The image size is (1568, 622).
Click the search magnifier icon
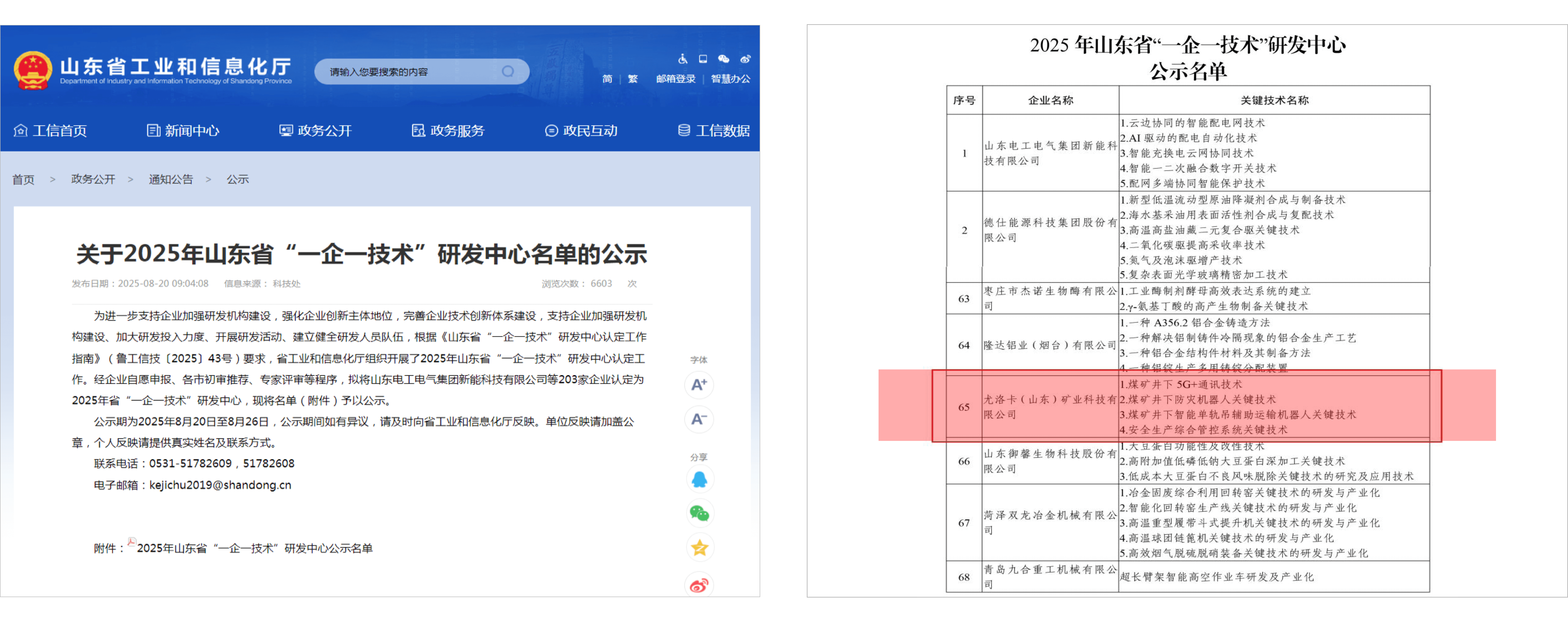click(508, 72)
